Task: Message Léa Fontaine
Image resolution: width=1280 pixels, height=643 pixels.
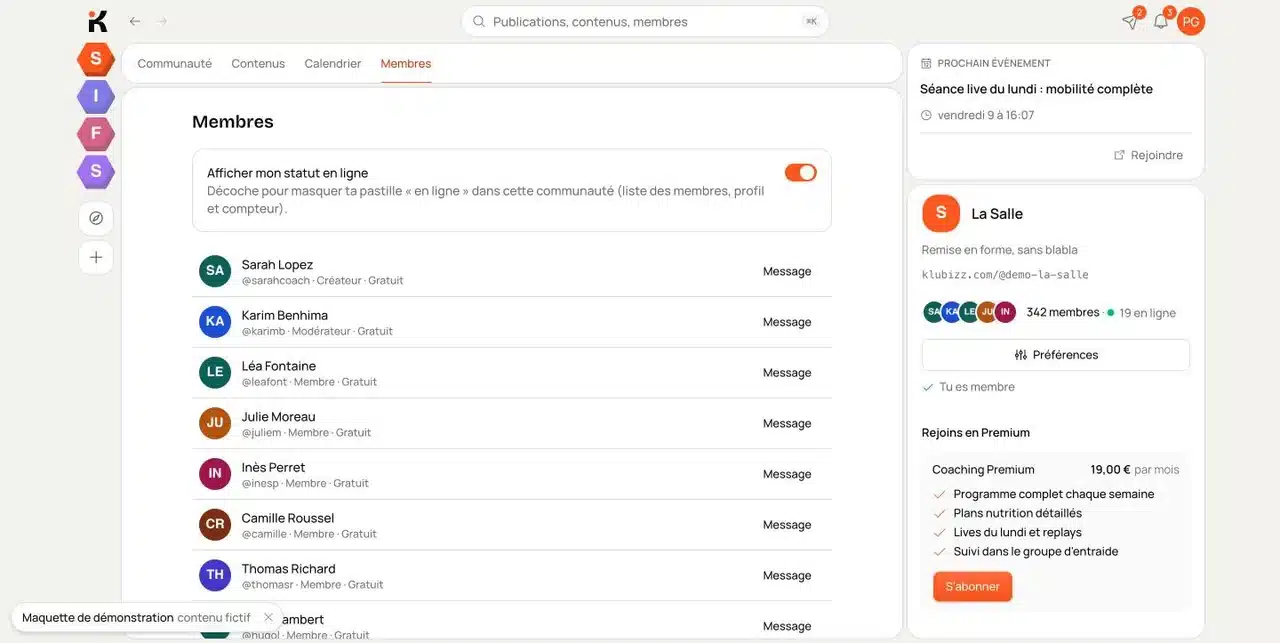Action: [787, 373]
